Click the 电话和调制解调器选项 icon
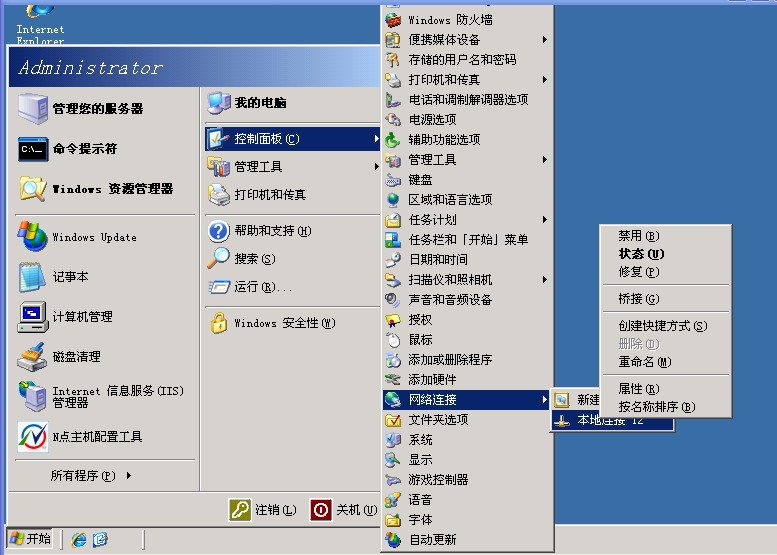 tap(393, 100)
